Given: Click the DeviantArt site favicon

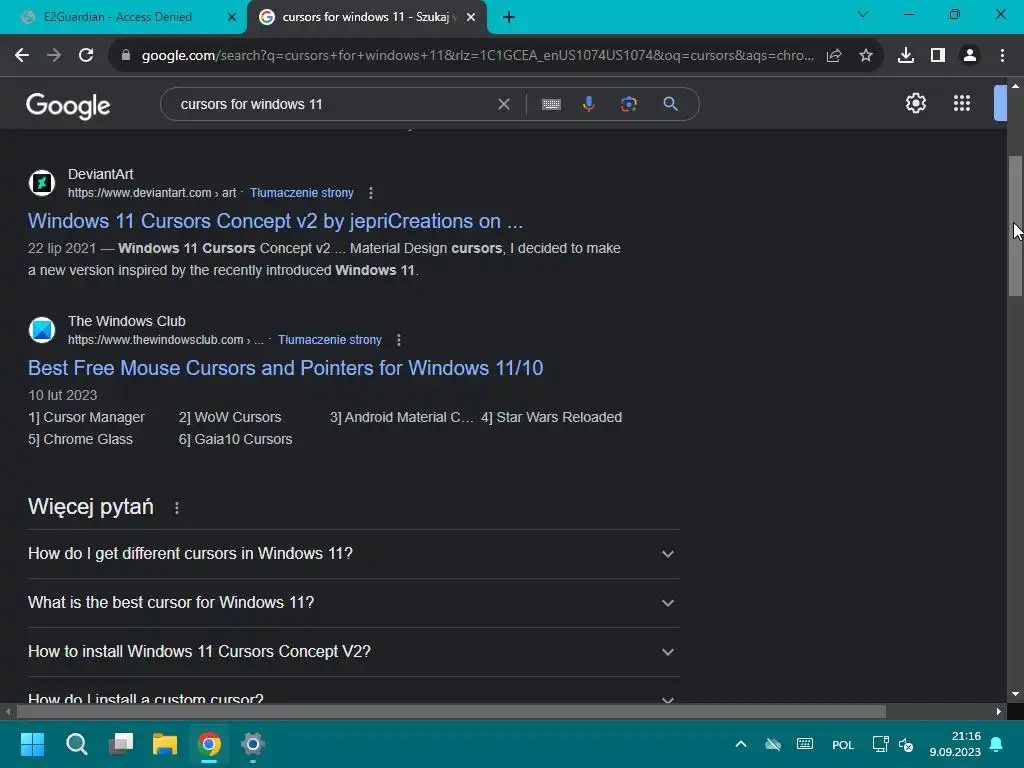Looking at the screenshot, I should point(42,183).
